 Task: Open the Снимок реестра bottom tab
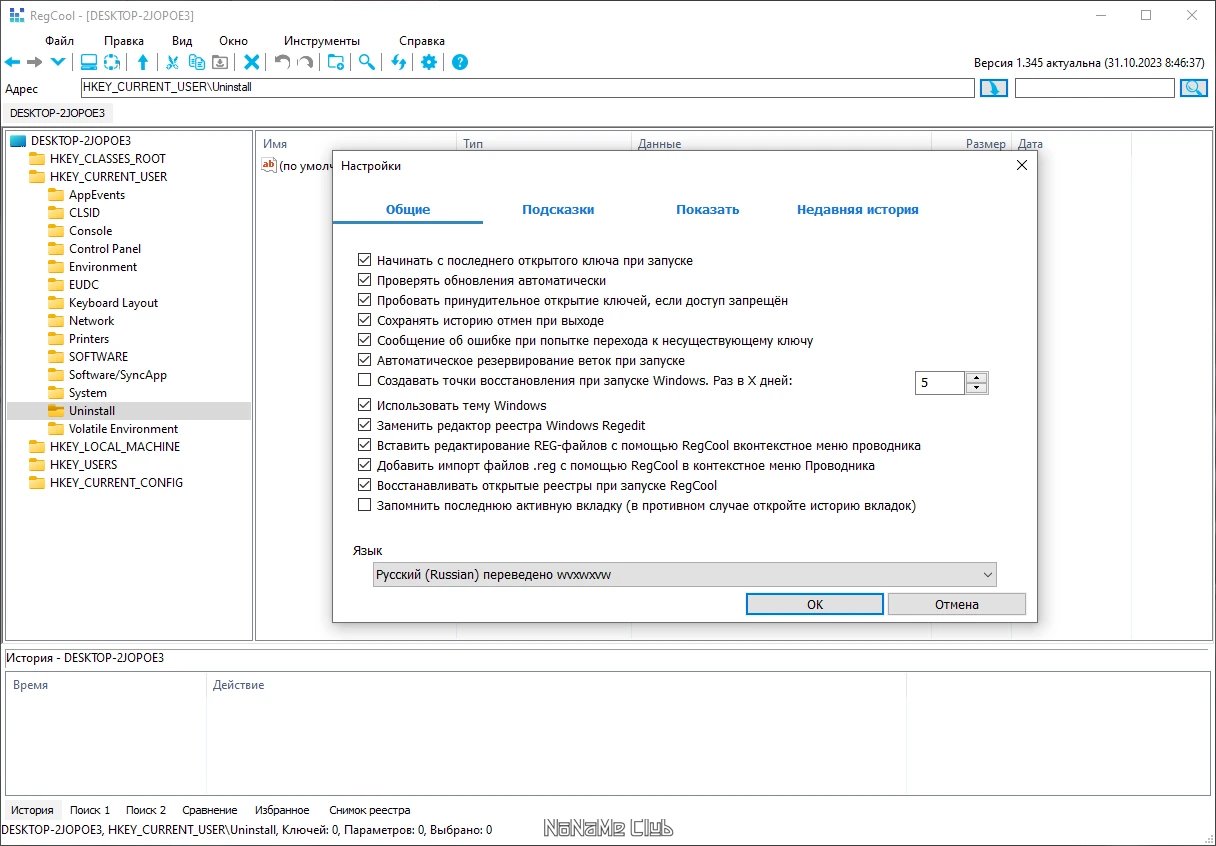369,810
